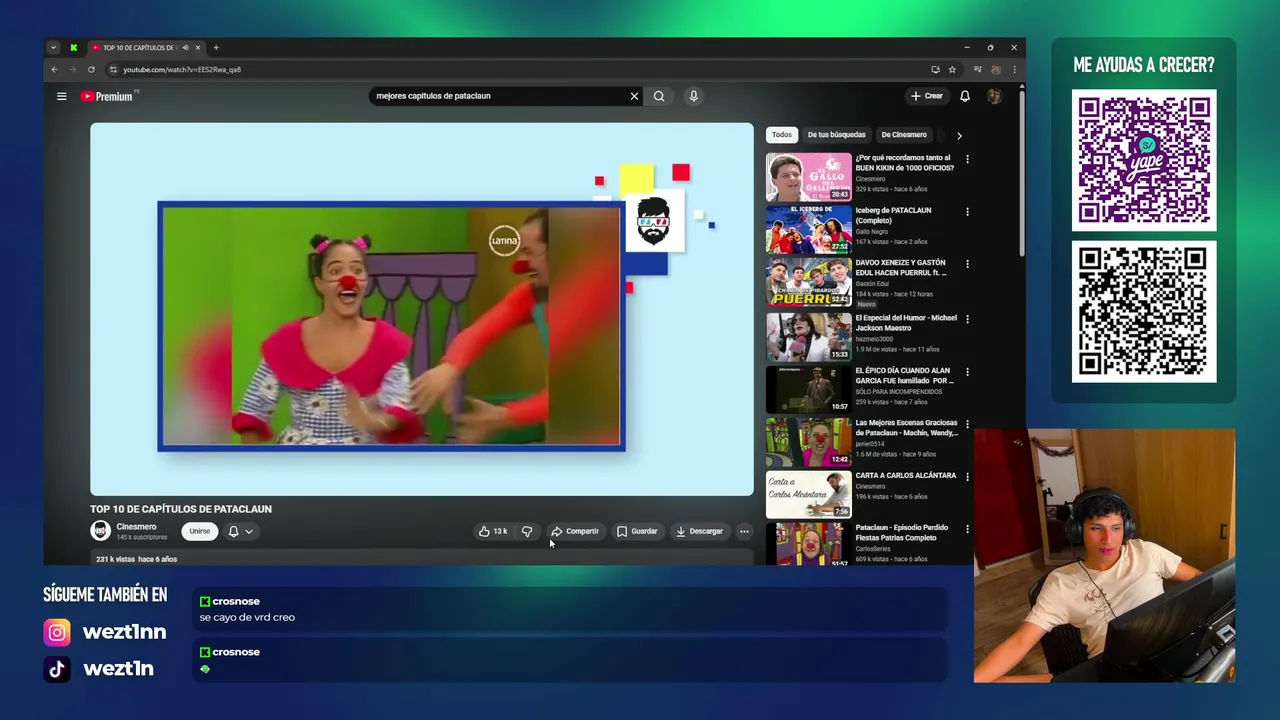1280x720 pixels.
Task: Open options menu for Las Mejores Escenas
Action: pyautogui.click(x=967, y=424)
